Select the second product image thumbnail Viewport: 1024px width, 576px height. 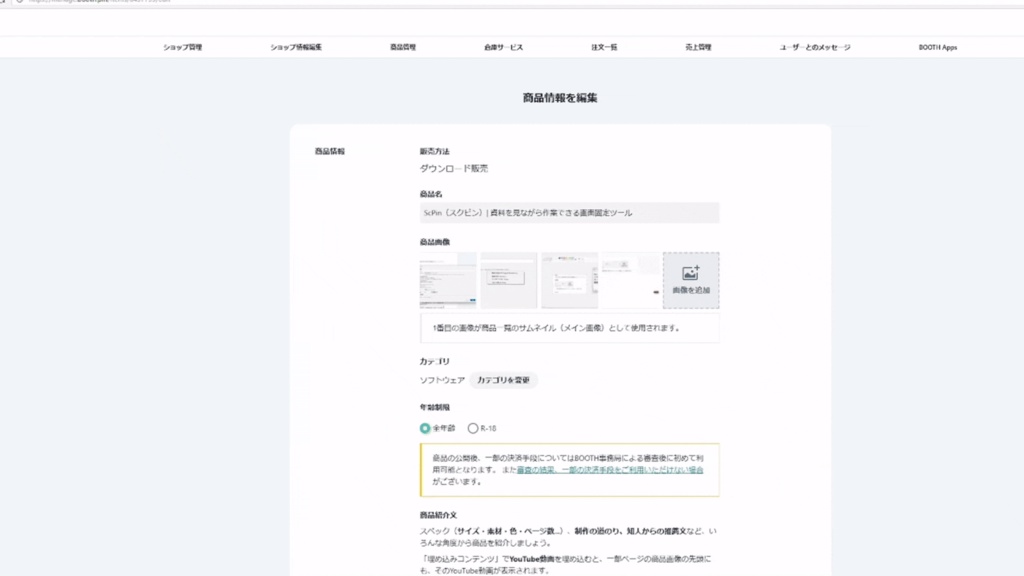click(x=509, y=280)
